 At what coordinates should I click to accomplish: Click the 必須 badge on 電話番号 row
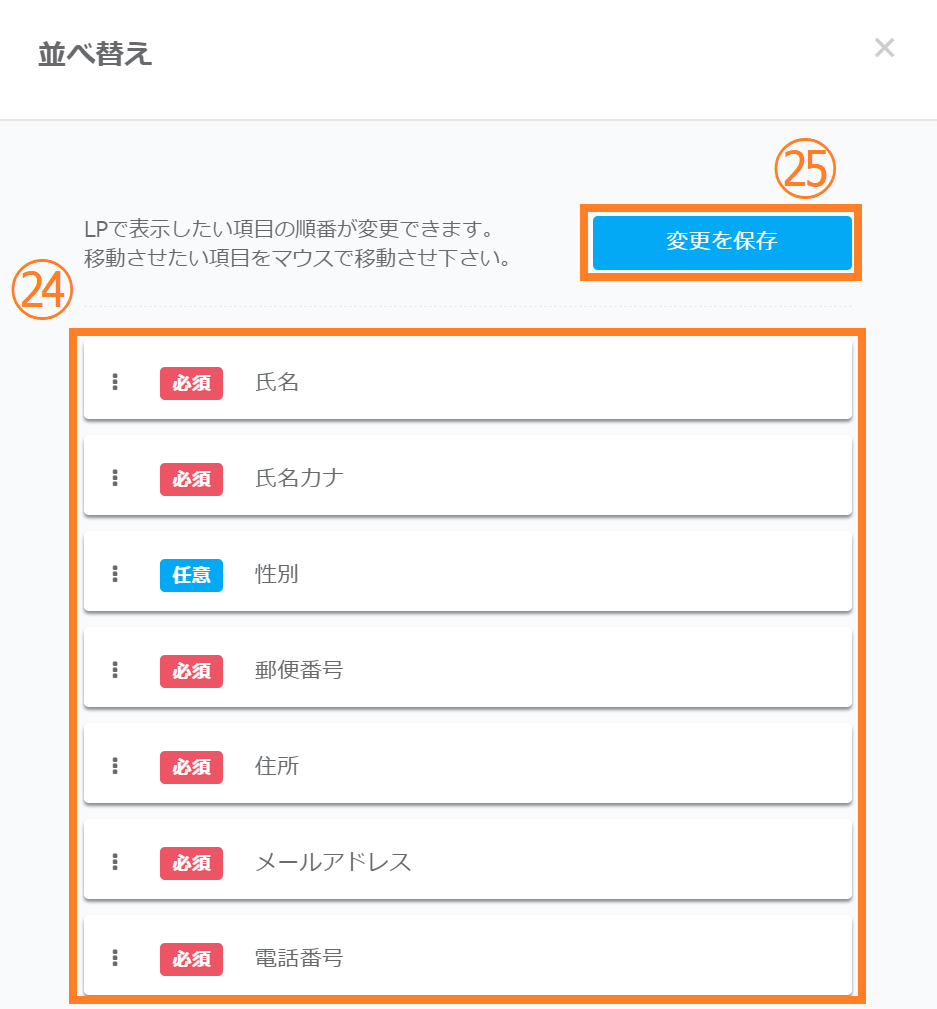click(x=191, y=958)
